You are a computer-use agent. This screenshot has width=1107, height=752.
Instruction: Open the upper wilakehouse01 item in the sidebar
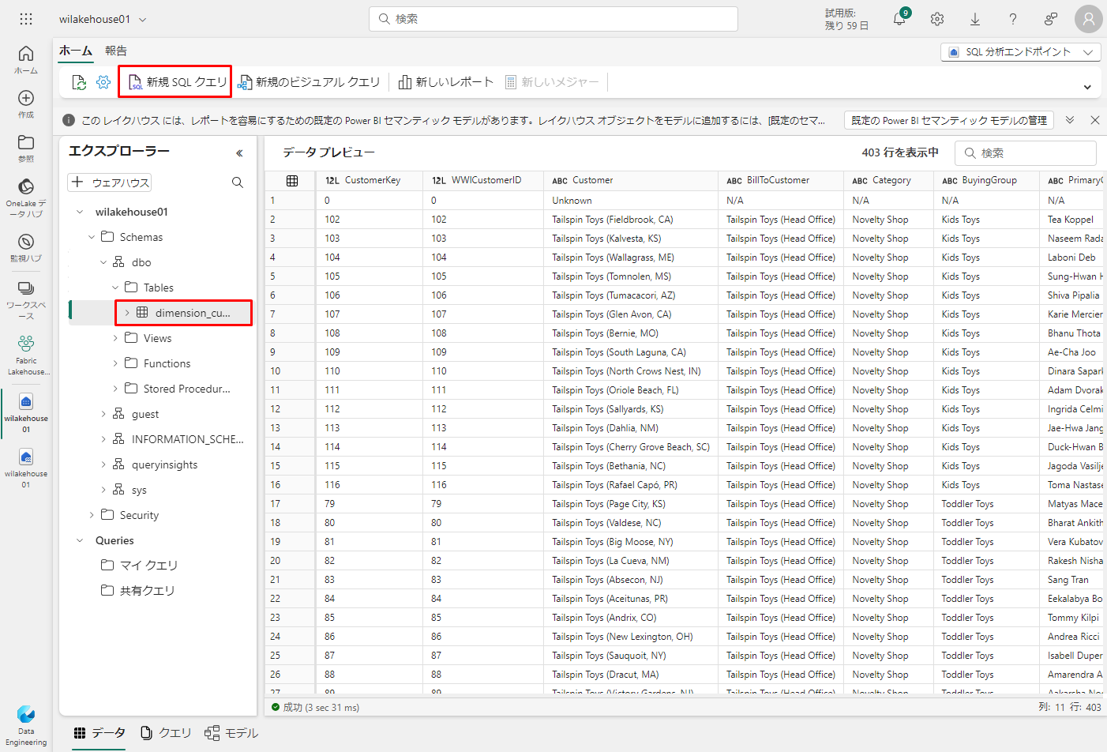pyautogui.click(x=26, y=412)
